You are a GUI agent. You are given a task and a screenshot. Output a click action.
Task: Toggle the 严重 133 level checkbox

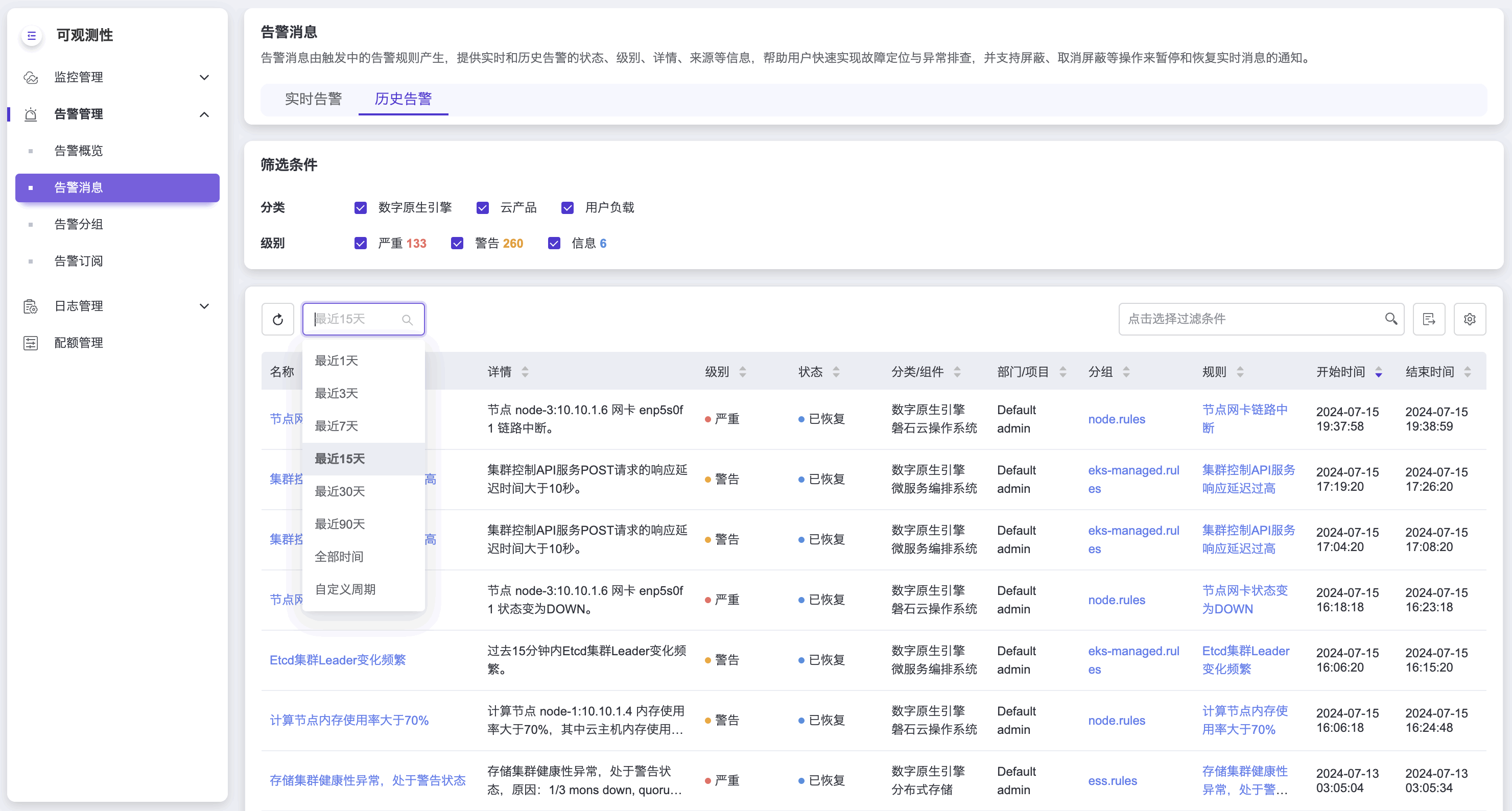[361, 244]
